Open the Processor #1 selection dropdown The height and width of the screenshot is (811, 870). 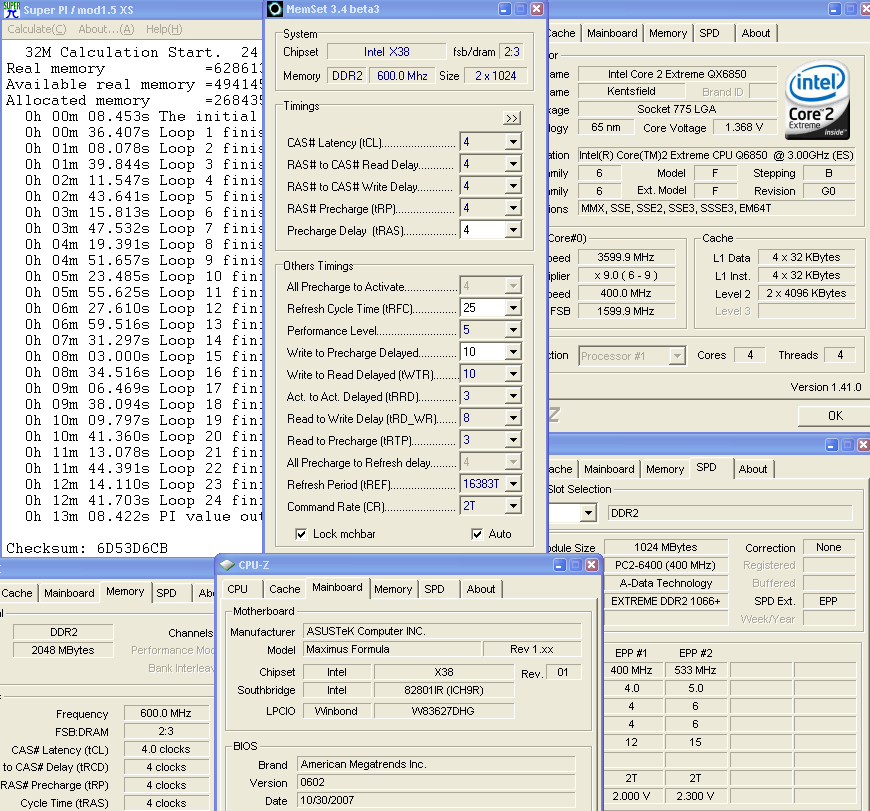pos(676,356)
